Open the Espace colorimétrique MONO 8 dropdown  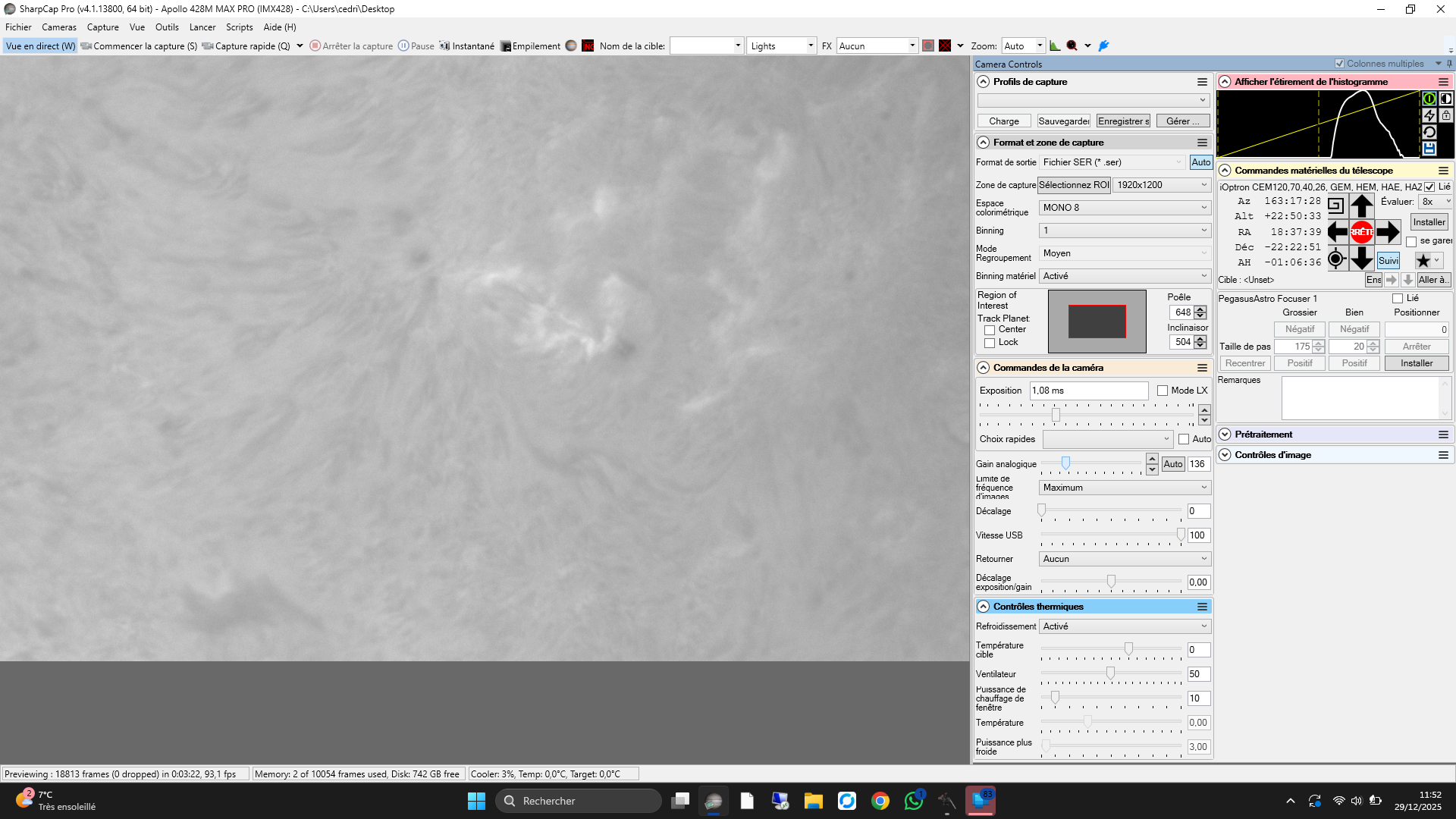point(1125,208)
